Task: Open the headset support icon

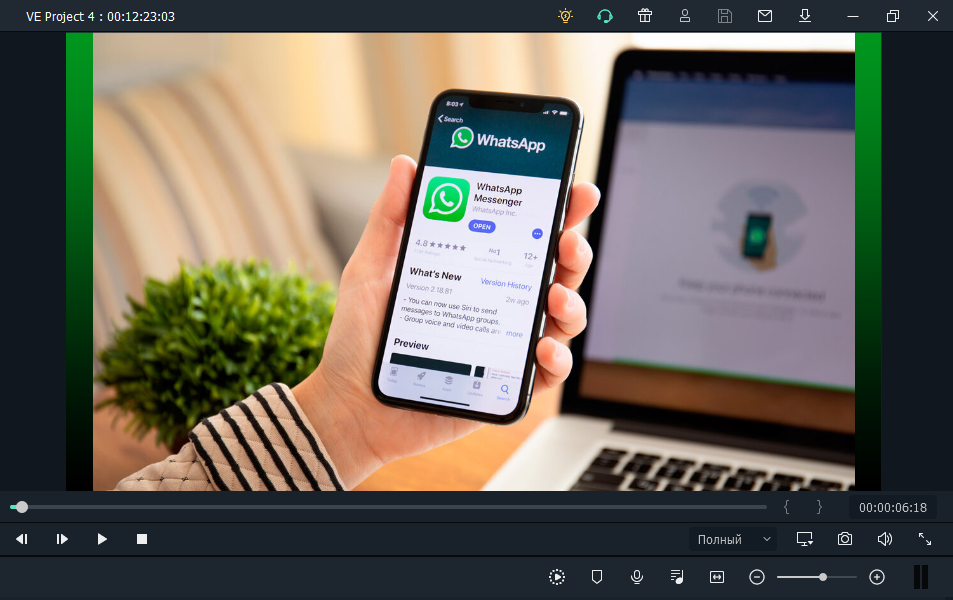Action: coord(605,16)
